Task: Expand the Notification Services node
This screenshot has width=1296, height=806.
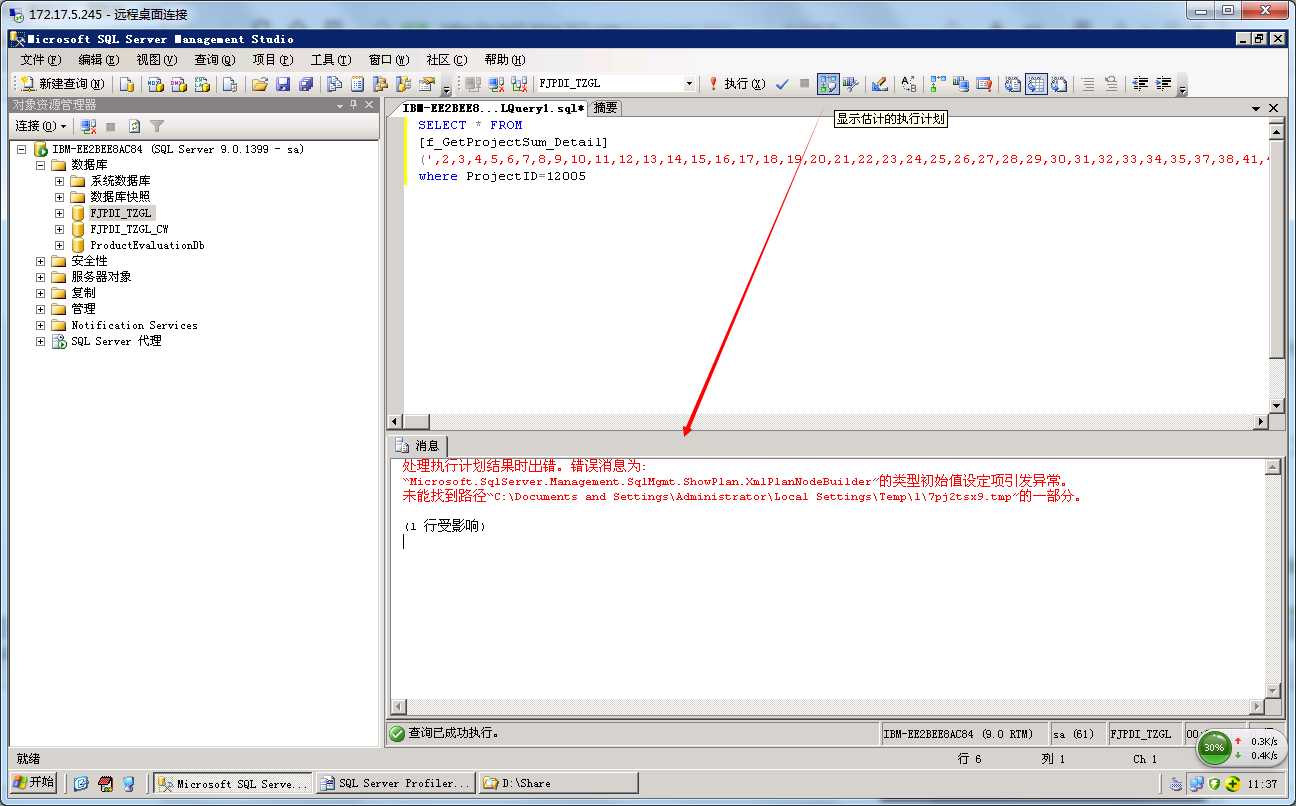Action: (x=41, y=325)
